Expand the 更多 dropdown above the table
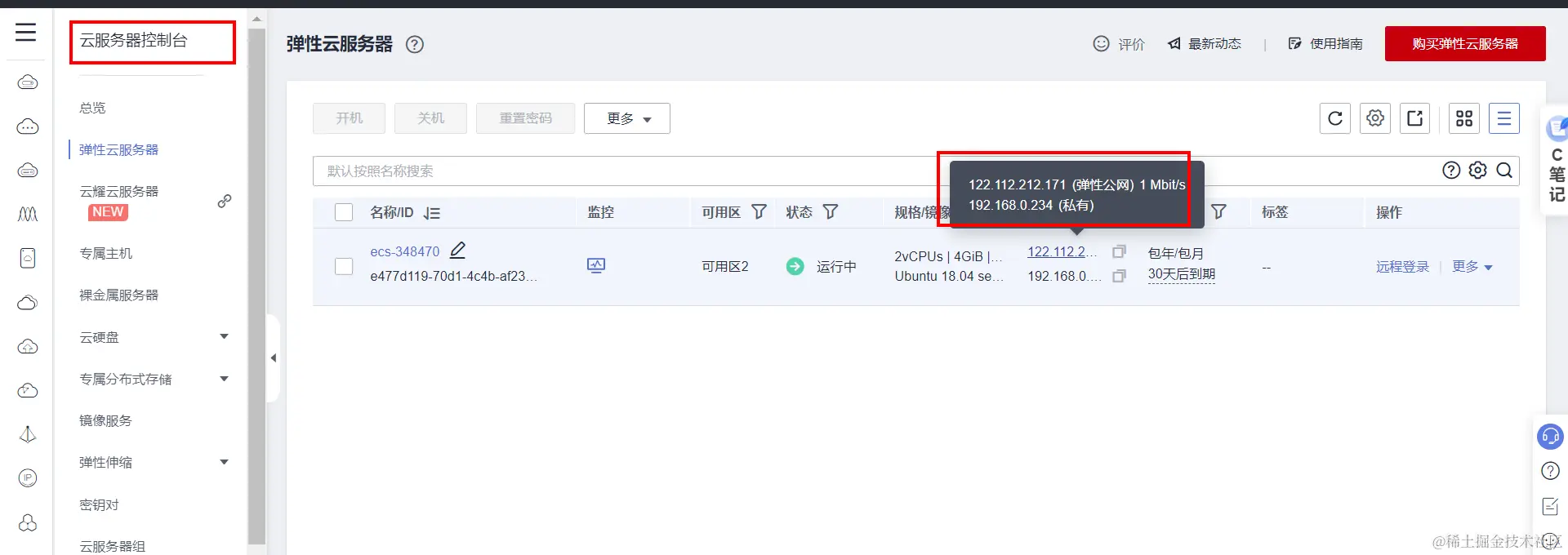 [x=627, y=118]
